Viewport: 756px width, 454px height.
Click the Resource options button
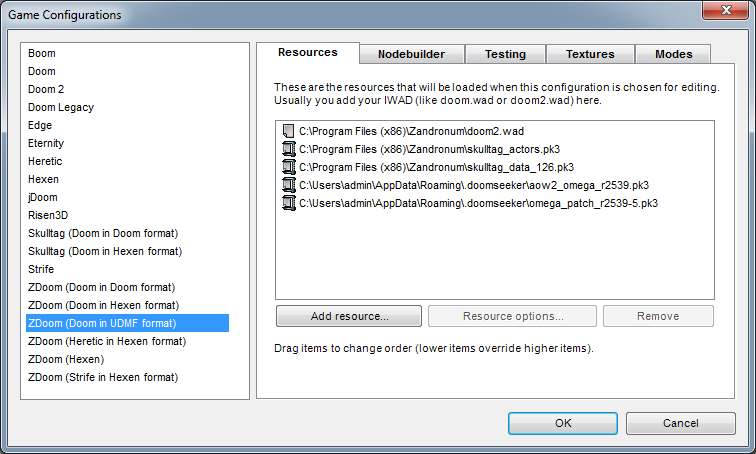pyautogui.click(x=513, y=316)
